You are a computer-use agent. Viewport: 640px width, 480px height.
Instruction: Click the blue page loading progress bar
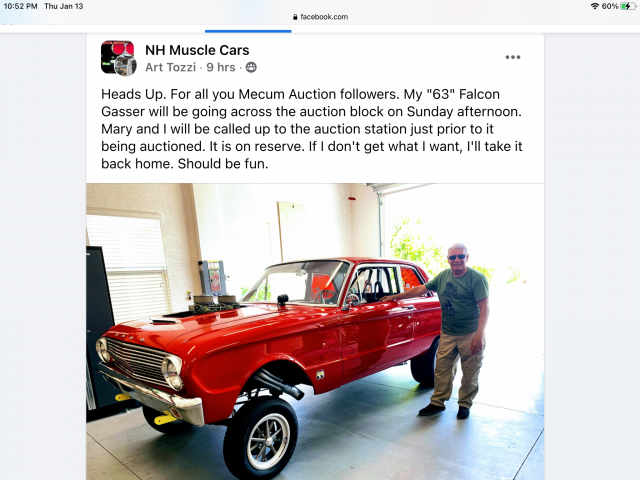(x=248, y=31)
